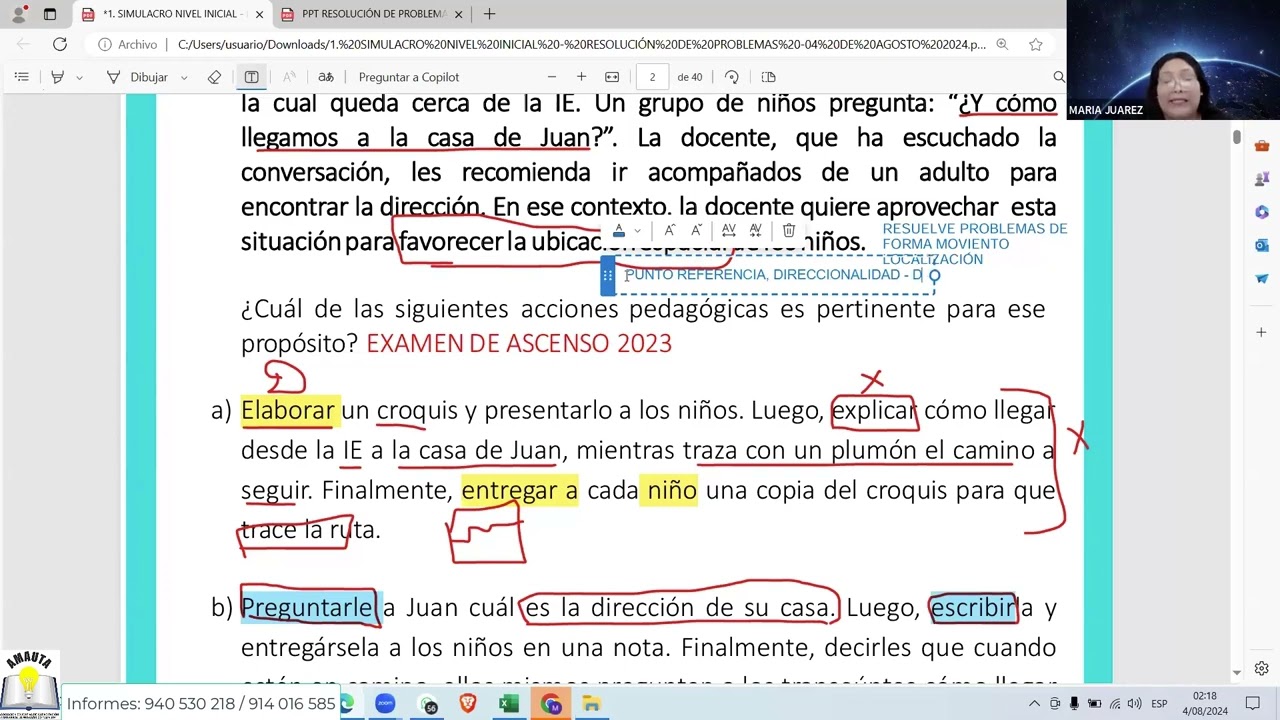The width and height of the screenshot is (1280, 720).
Task: Expand the text color dropdown arrow
Action: [x=637, y=231]
